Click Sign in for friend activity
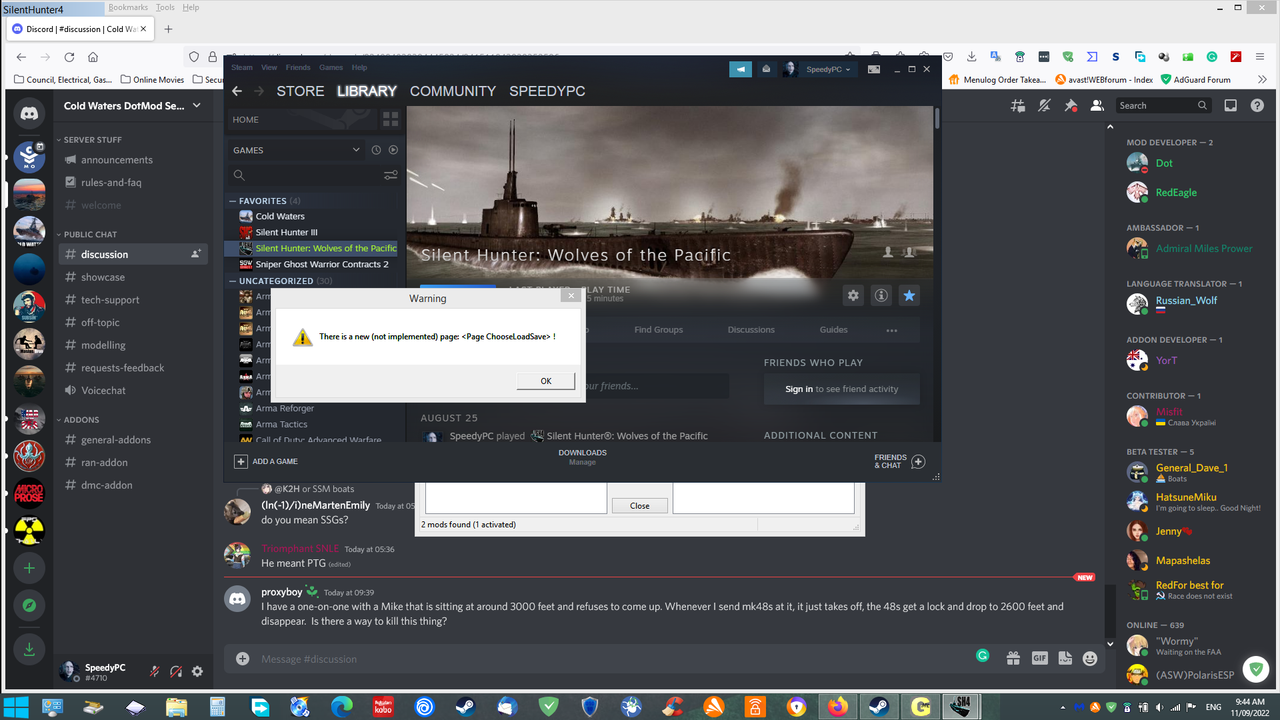Viewport: 1280px width, 720px height. click(x=799, y=389)
